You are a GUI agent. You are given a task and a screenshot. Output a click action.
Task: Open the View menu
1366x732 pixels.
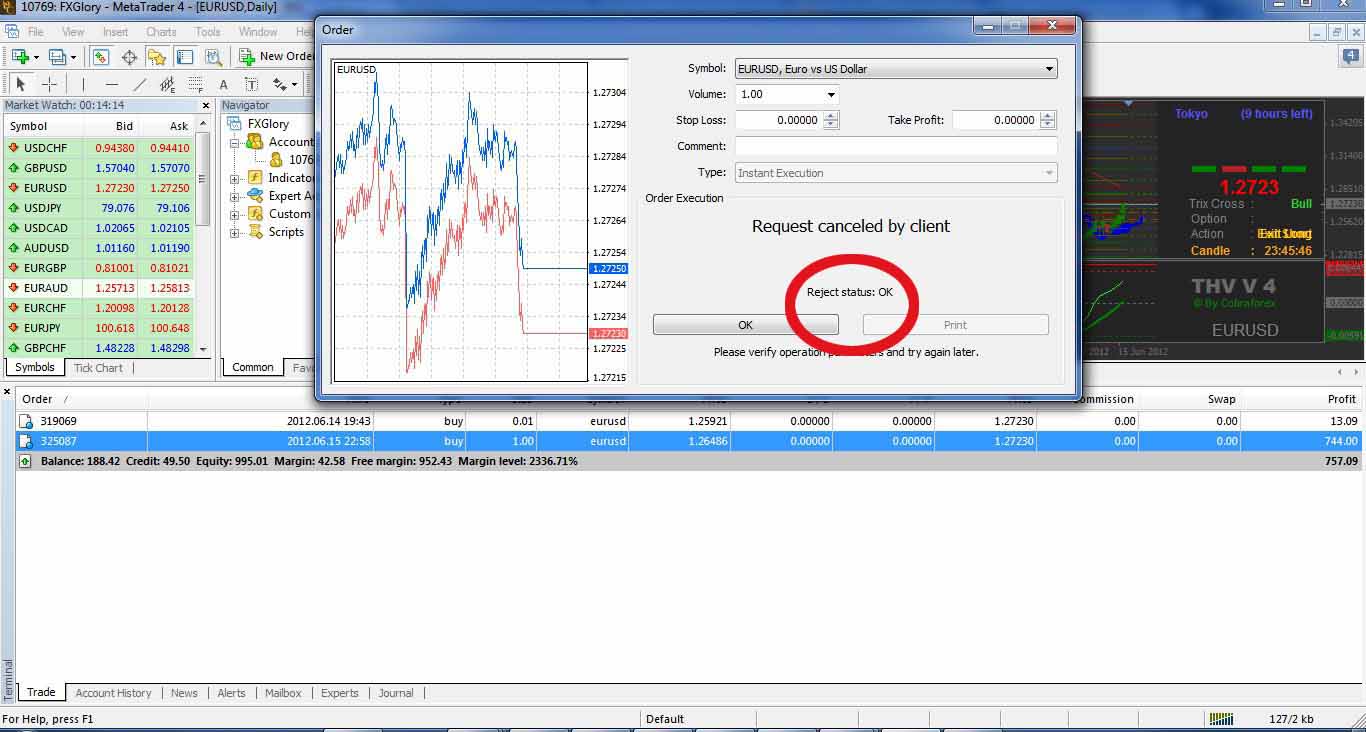pyautogui.click(x=73, y=32)
